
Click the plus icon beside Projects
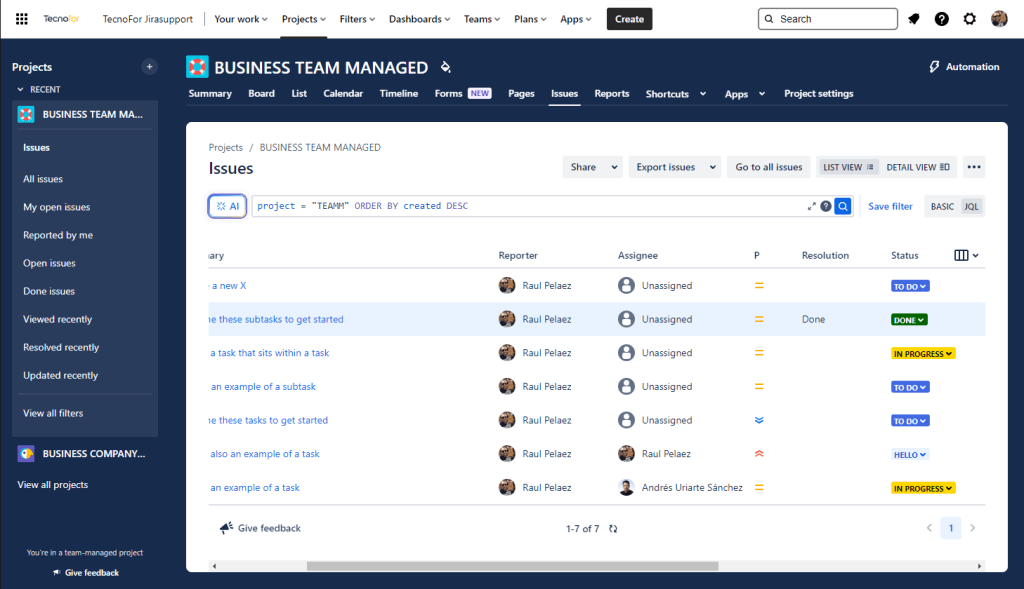pyautogui.click(x=149, y=67)
